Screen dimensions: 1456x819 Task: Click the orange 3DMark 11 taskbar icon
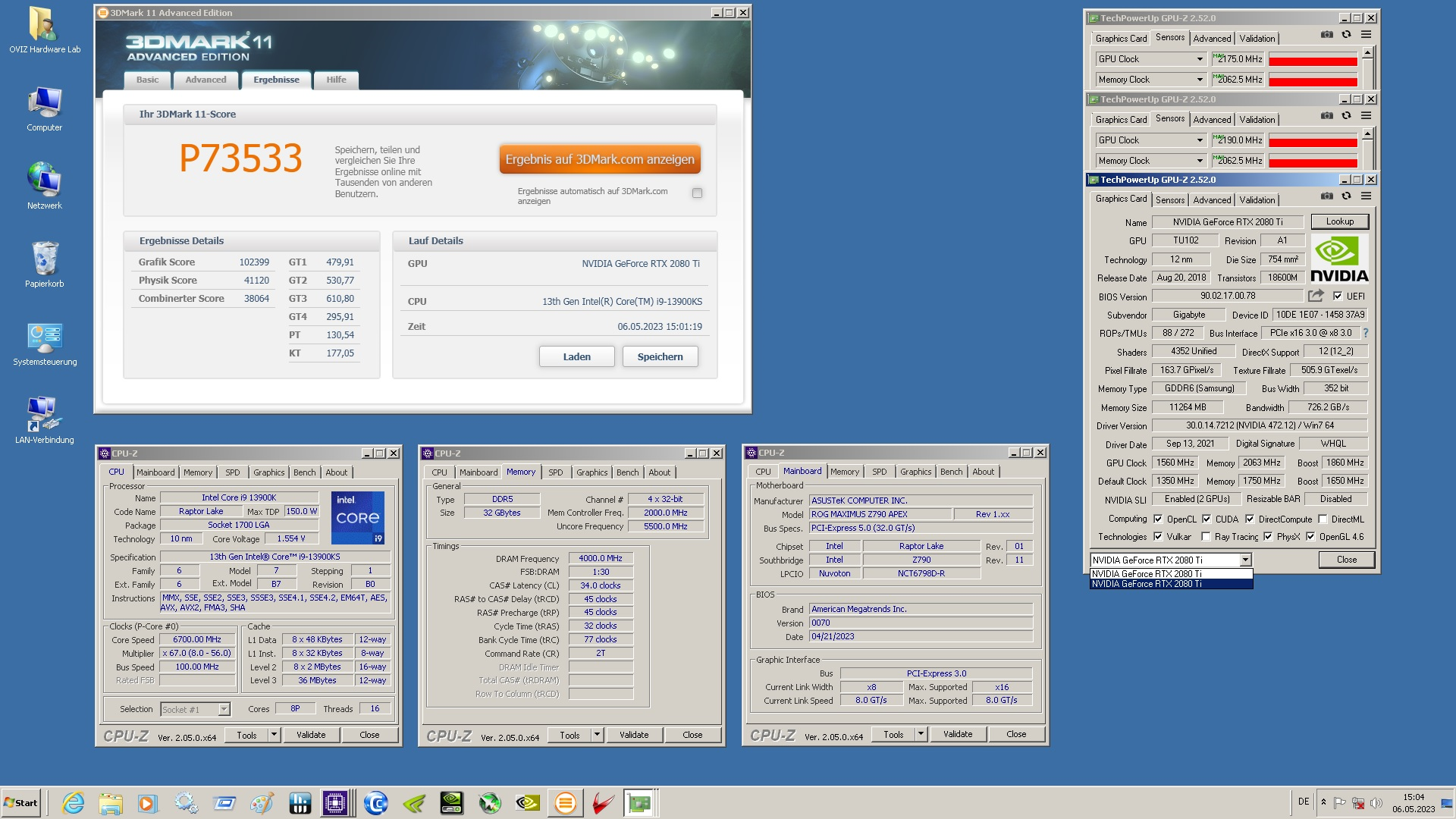[565, 803]
